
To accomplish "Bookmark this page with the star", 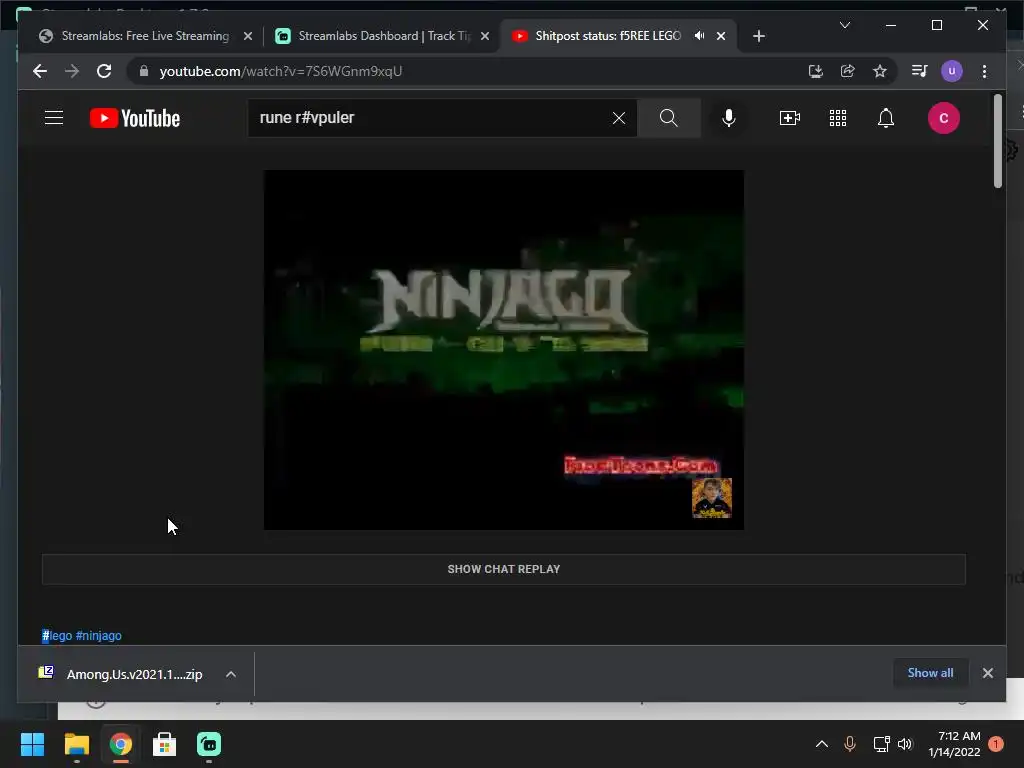I will tap(880, 71).
